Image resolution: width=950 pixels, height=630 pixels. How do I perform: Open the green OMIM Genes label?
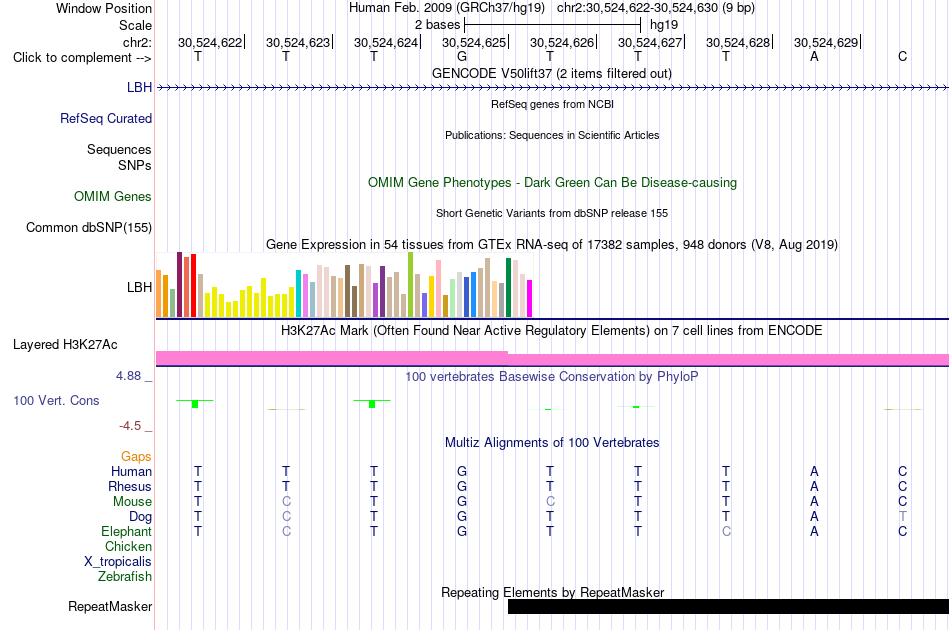(x=112, y=196)
